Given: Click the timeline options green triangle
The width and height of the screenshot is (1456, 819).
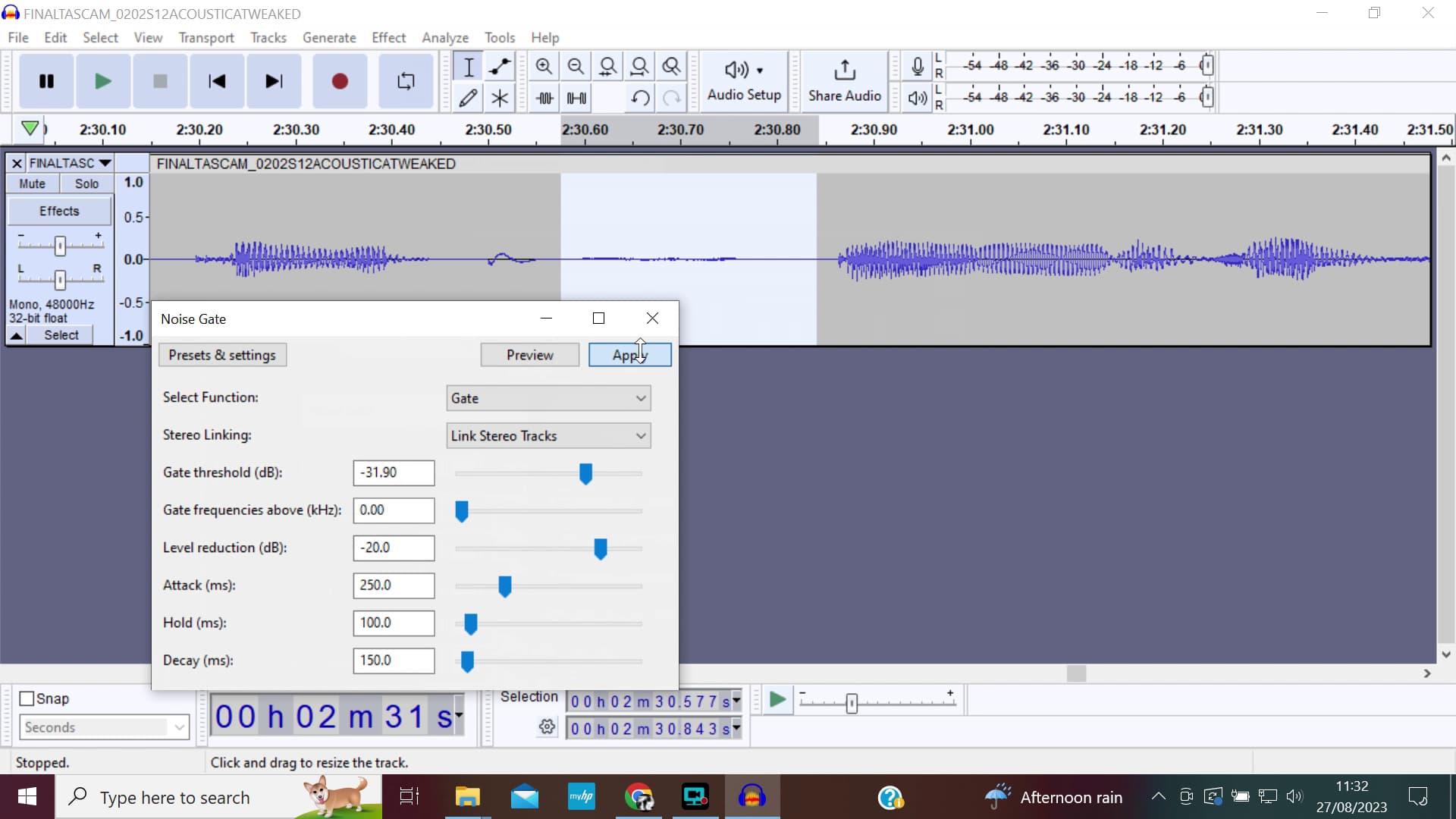Looking at the screenshot, I should click(30, 128).
